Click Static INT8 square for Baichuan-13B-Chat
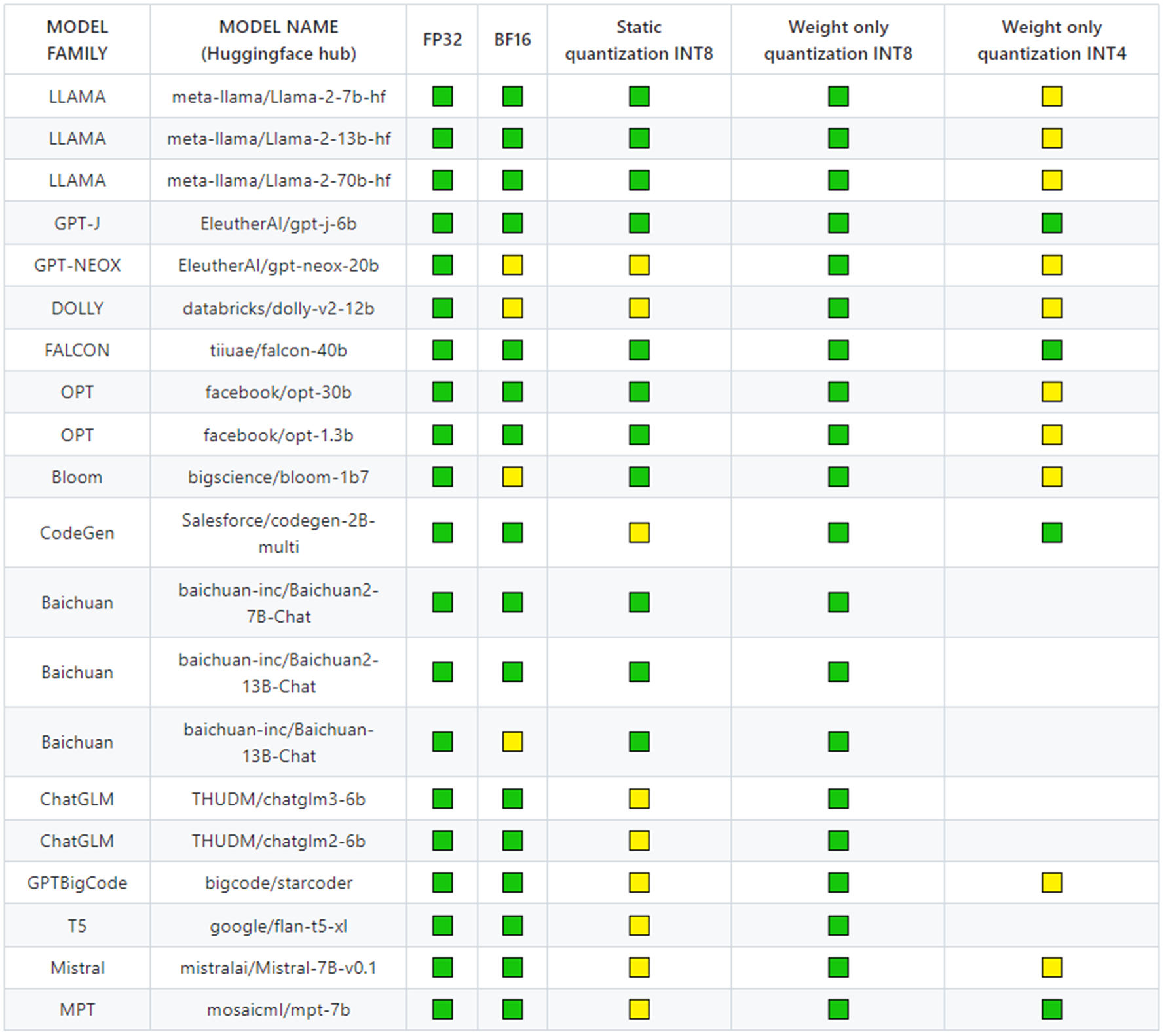This screenshot has height=1036, width=1166. 639,742
